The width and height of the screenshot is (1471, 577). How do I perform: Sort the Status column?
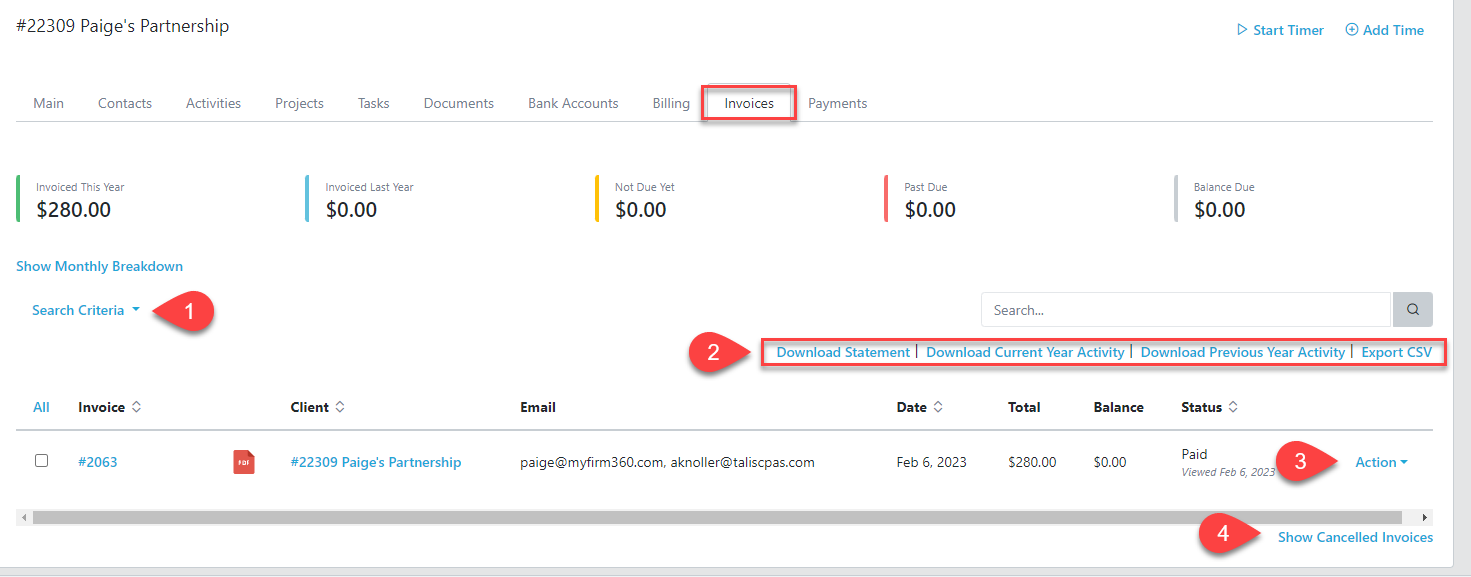[x=1234, y=407]
